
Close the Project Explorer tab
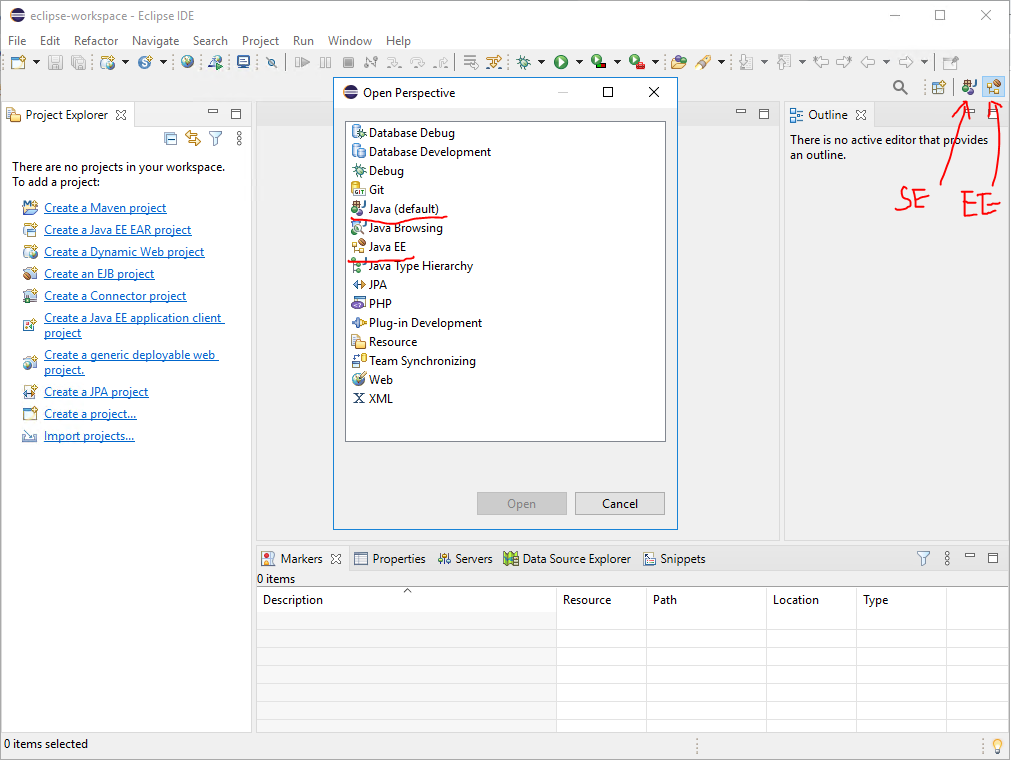coord(121,115)
